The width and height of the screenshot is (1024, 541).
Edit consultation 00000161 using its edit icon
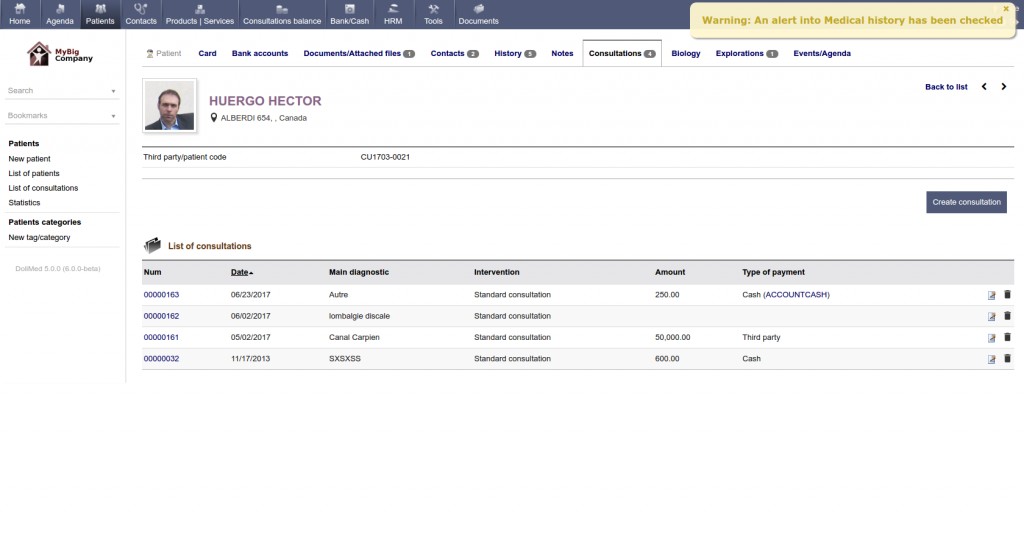(991, 337)
